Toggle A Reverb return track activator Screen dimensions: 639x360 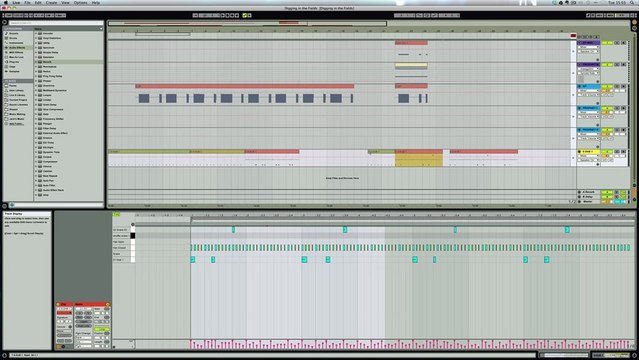(606, 192)
